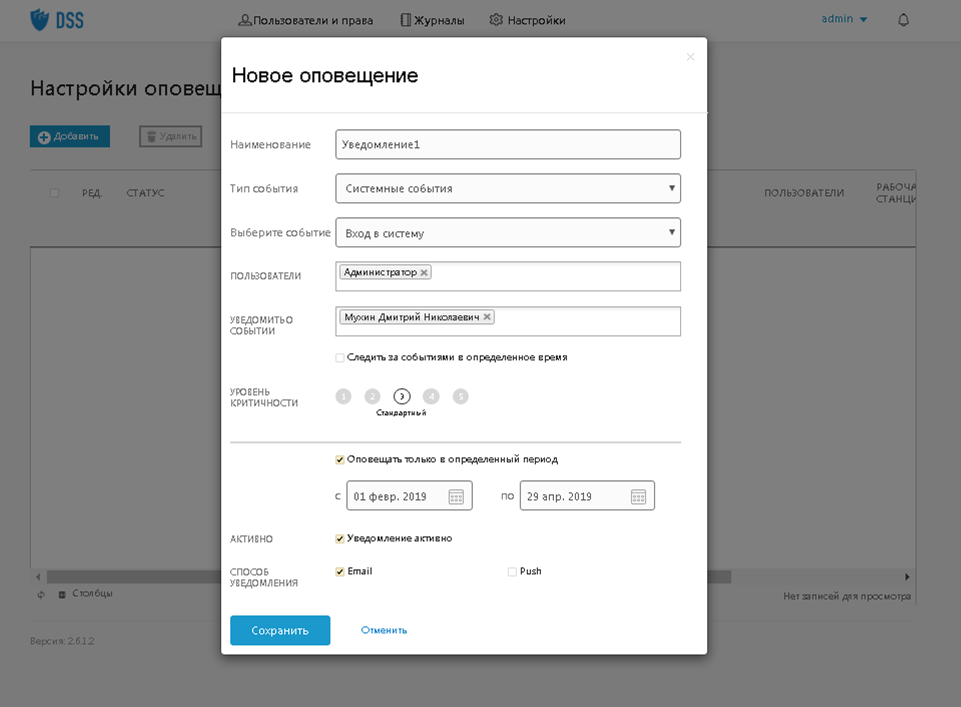The height and width of the screenshot is (707, 961).
Task: Open the Настройки menu
Action: click(527, 20)
